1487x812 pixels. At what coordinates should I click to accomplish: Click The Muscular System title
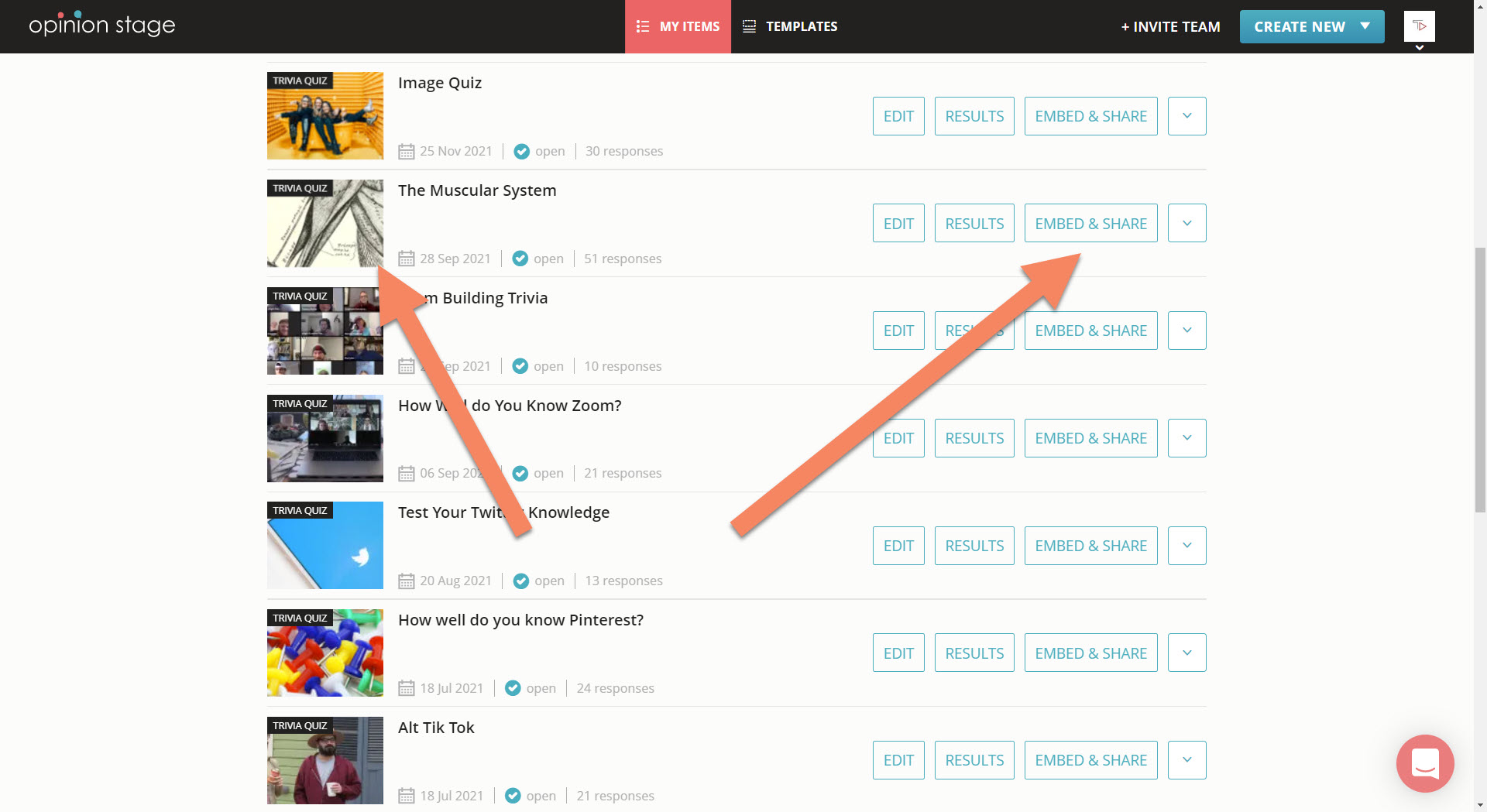click(477, 190)
